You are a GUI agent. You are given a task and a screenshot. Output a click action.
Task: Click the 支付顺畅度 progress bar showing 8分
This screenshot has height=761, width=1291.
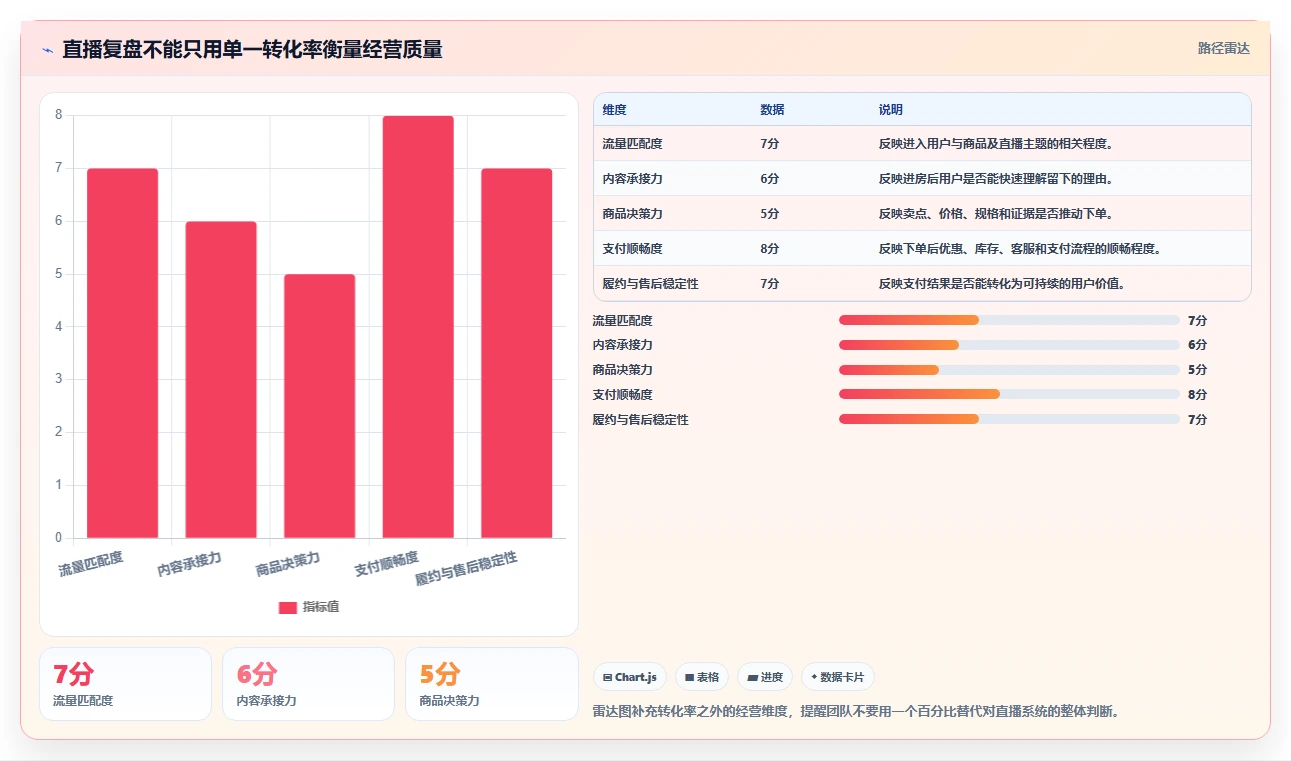click(x=1009, y=395)
